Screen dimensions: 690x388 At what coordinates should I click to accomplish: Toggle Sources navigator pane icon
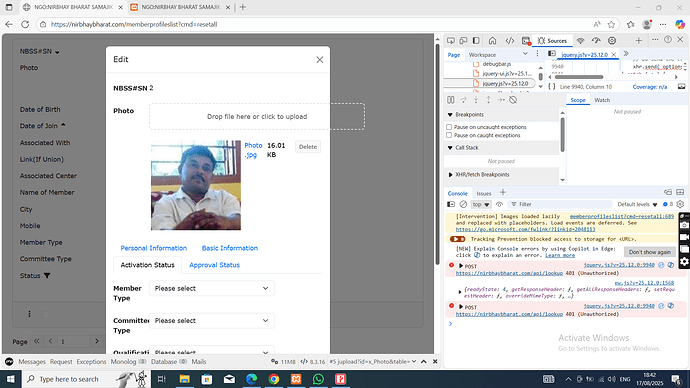coord(552,53)
